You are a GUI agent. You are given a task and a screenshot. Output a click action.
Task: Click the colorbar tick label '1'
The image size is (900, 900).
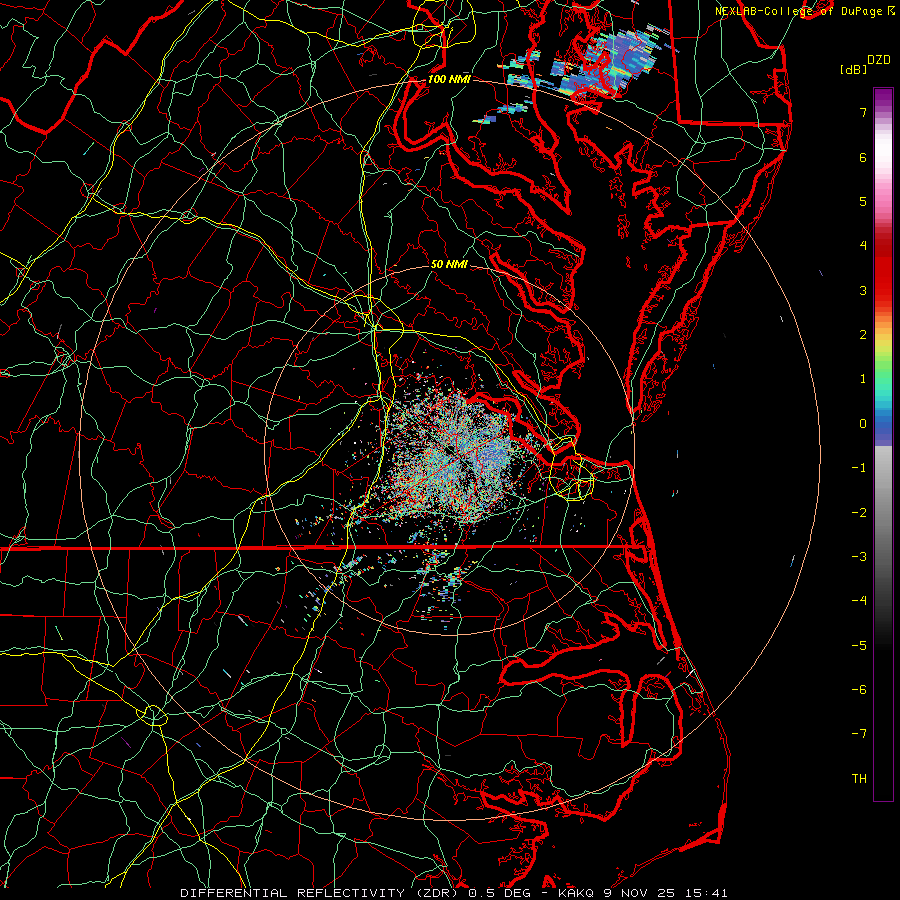tap(863, 379)
